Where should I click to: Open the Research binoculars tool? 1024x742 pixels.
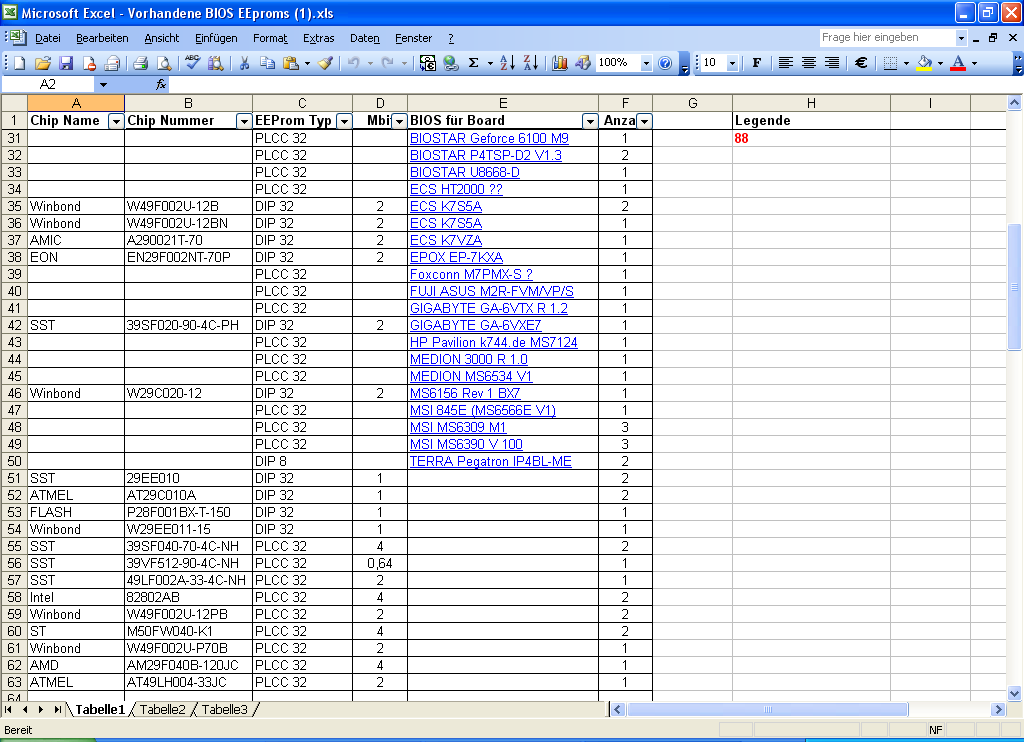216,63
